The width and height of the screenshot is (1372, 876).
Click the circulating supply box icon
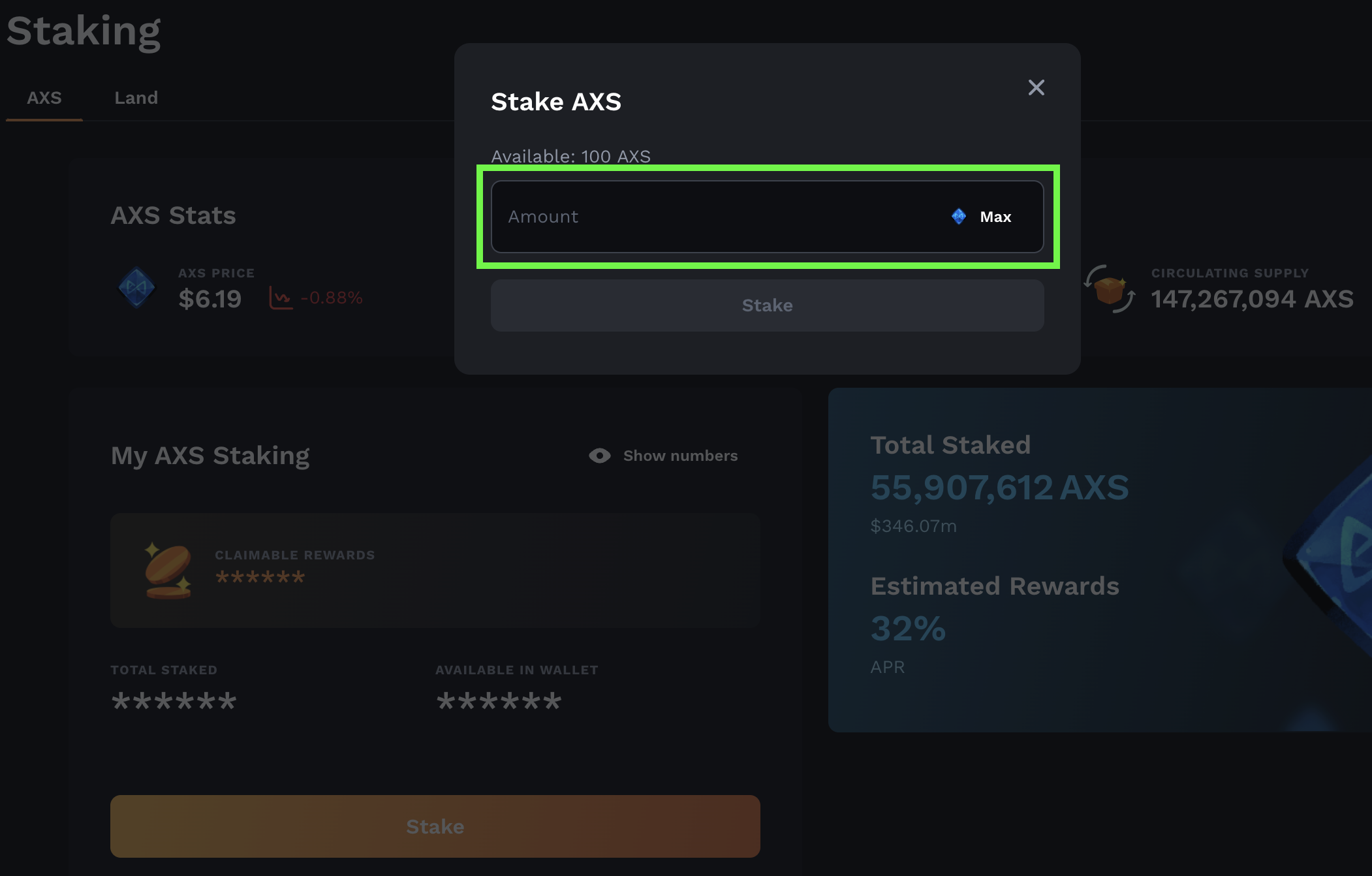[1110, 289]
